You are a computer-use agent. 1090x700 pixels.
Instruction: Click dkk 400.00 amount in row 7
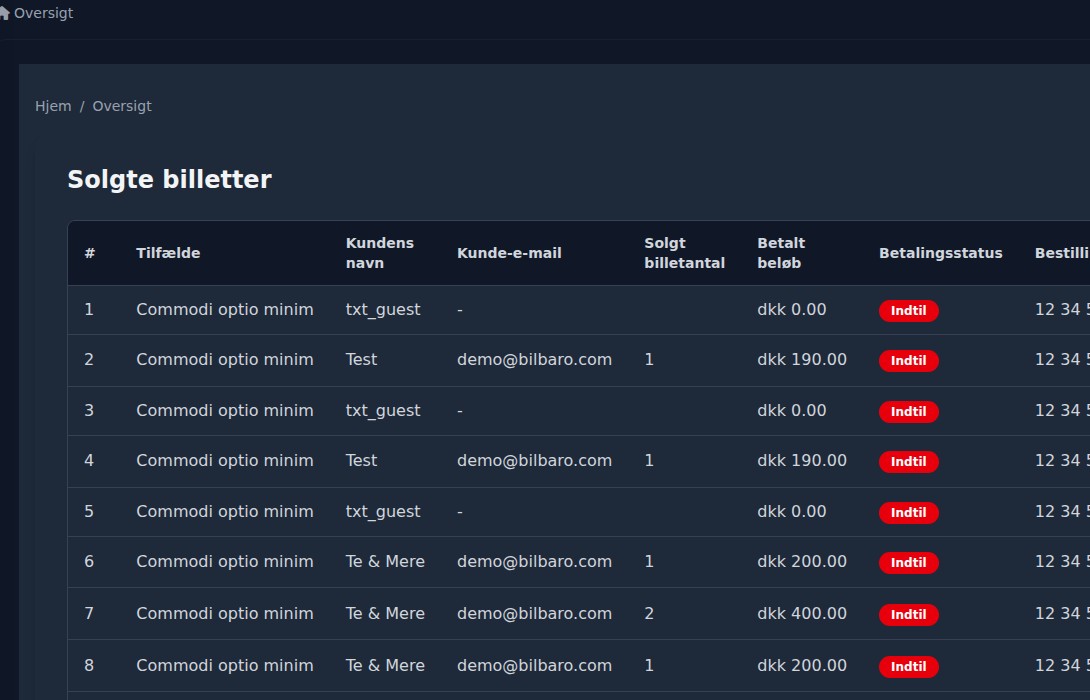(x=802, y=613)
